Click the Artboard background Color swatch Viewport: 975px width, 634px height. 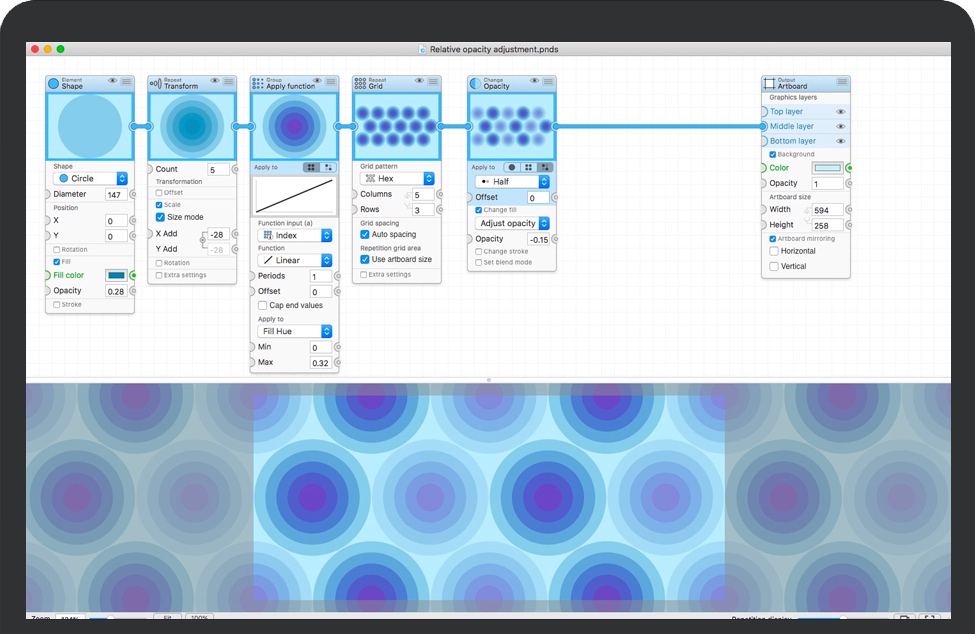coord(827,168)
